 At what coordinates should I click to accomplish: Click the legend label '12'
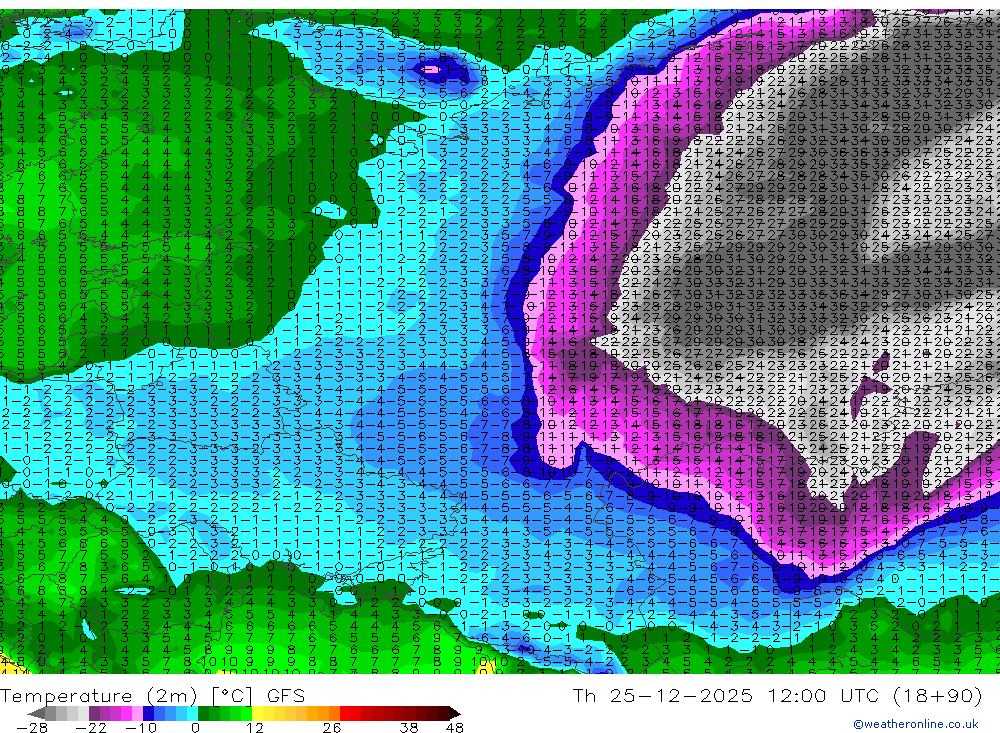[254, 728]
